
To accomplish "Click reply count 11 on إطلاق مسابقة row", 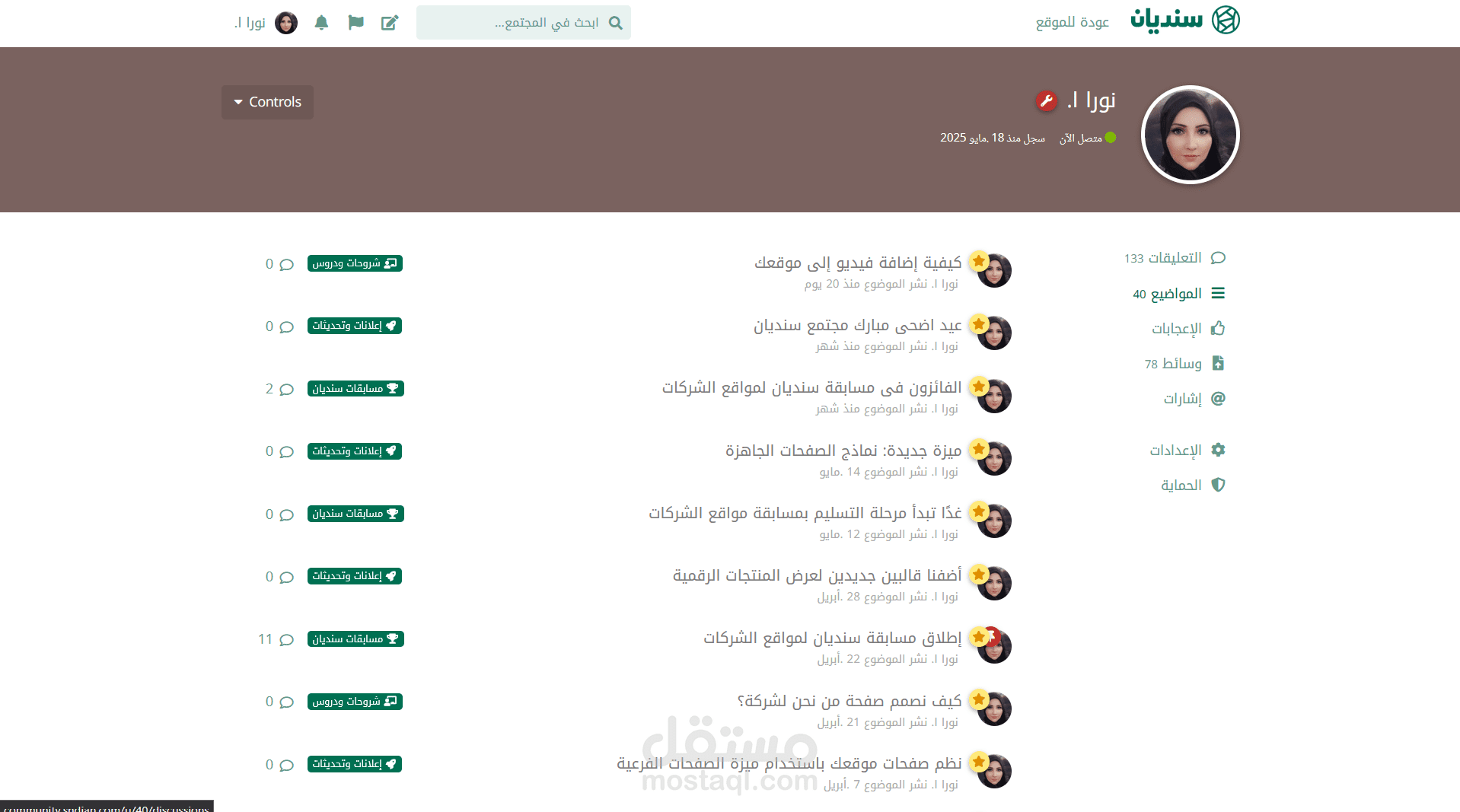I will pyautogui.click(x=276, y=639).
